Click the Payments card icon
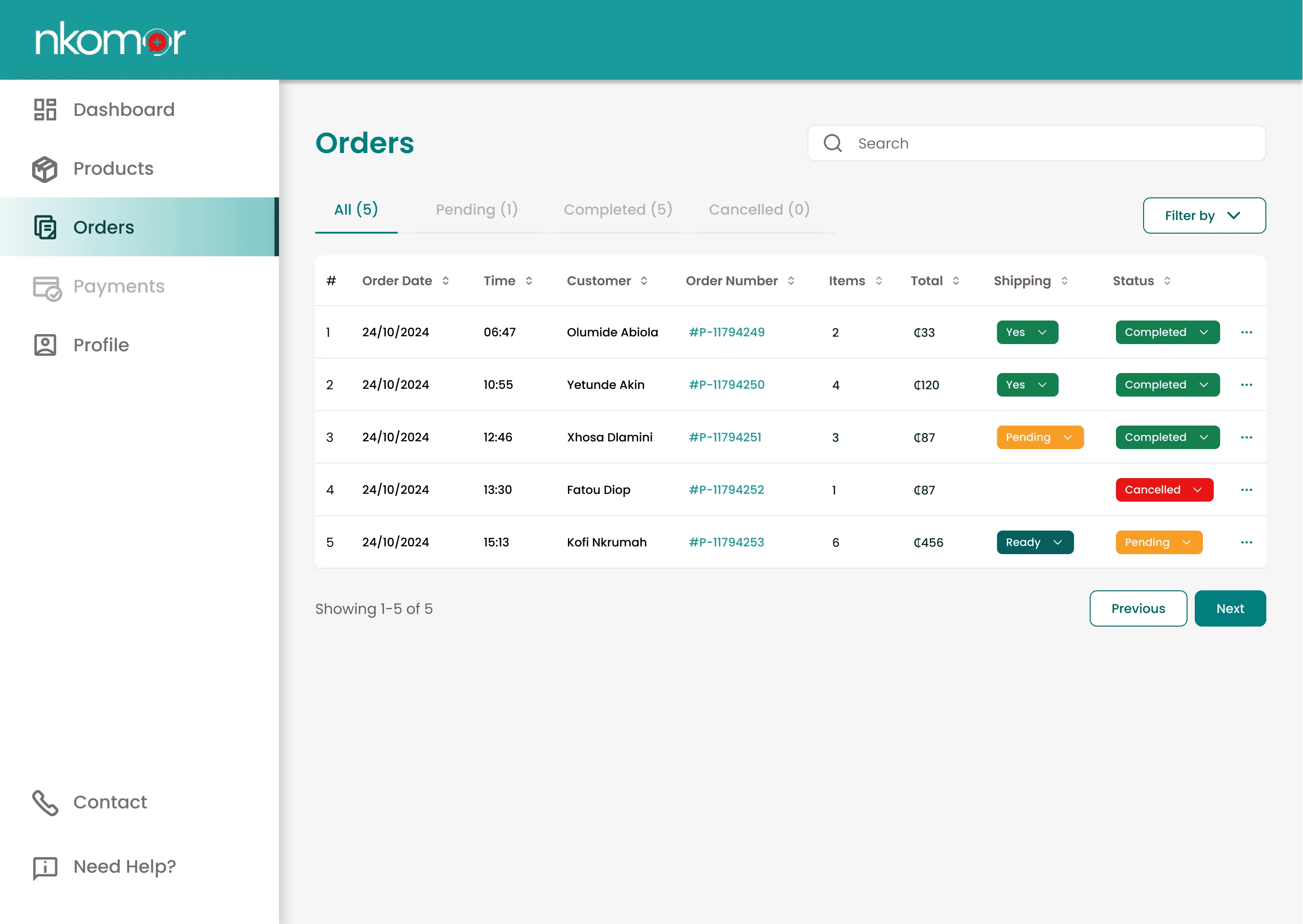1303x924 pixels. (47, 288)
